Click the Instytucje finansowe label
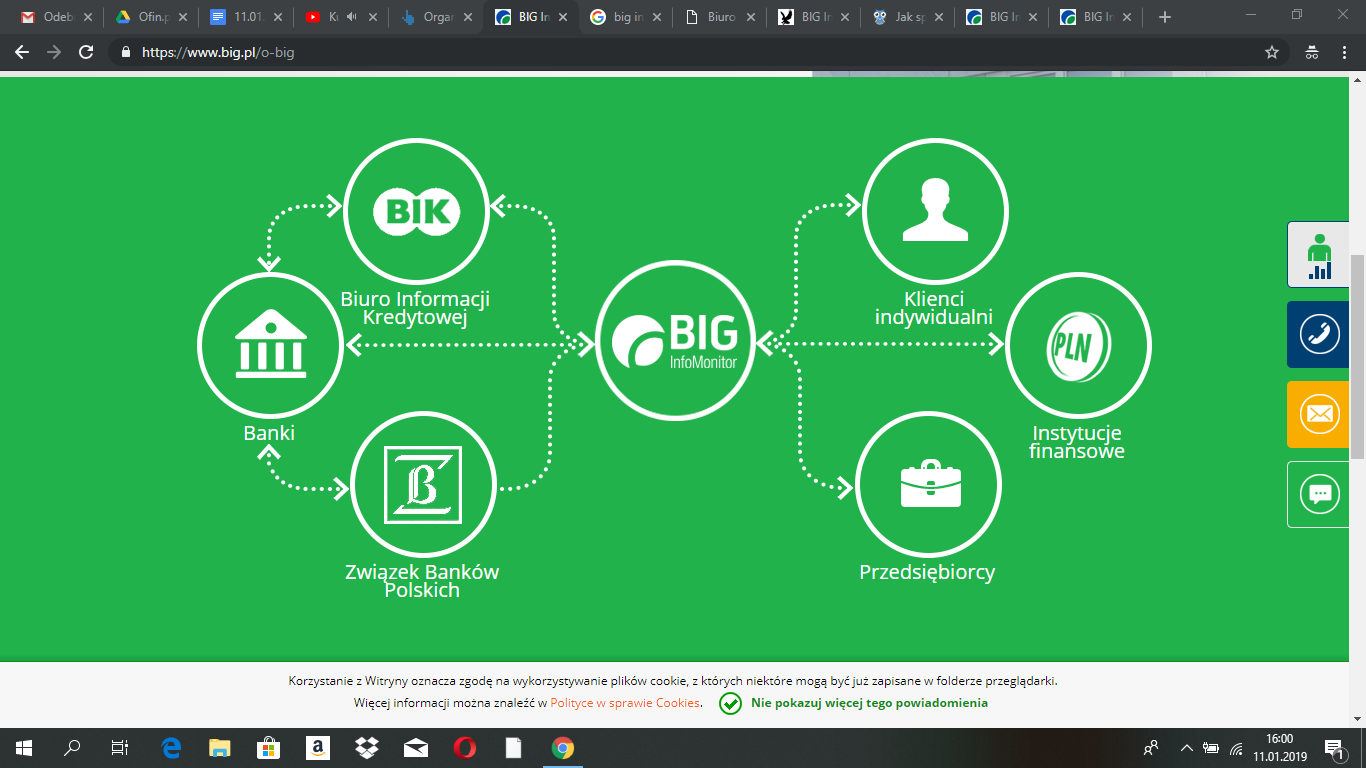This screenshot has width=1366, height=768. tap(1077, 442)
